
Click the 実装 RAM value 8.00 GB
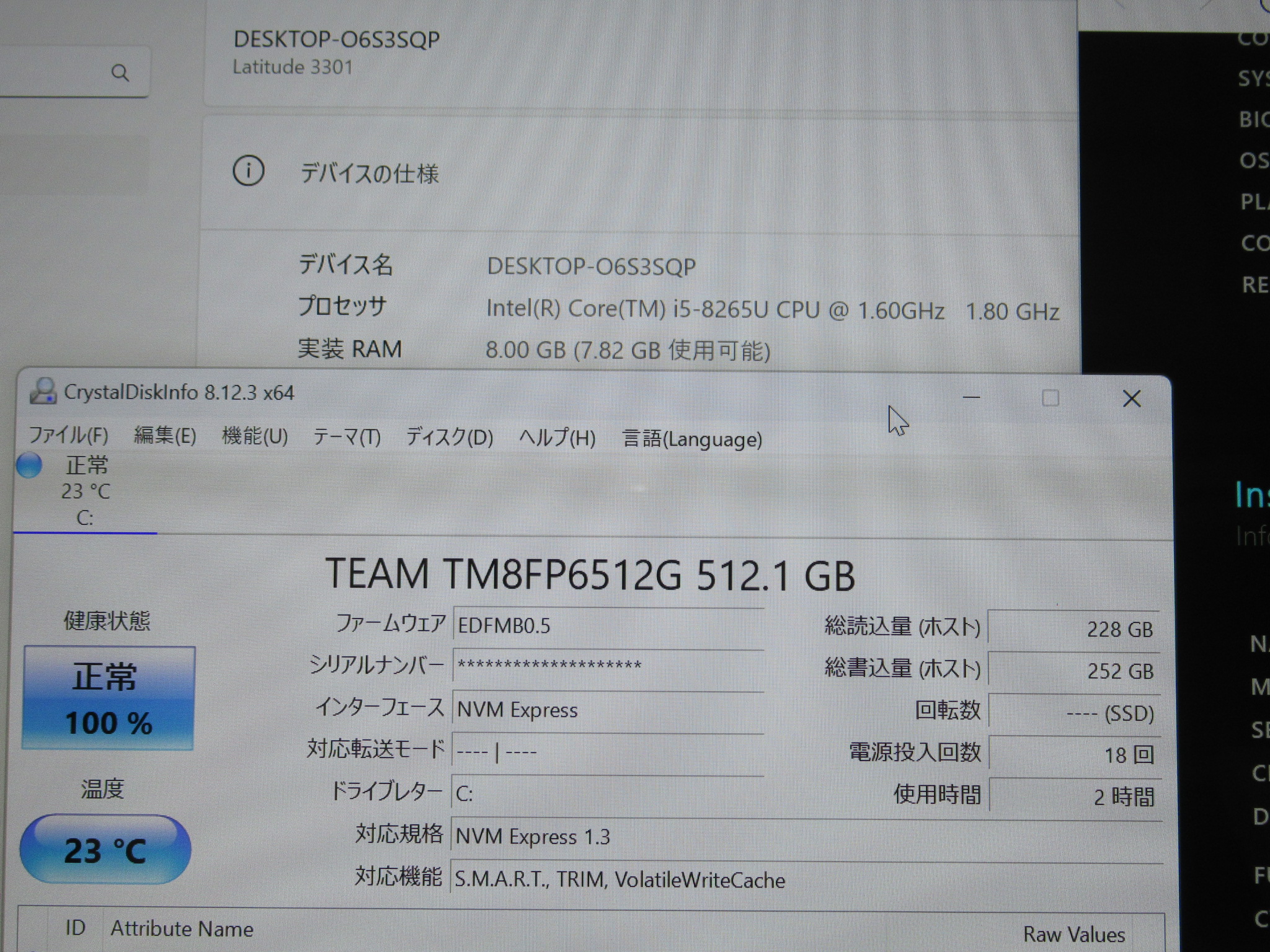(x=628, y=351)
